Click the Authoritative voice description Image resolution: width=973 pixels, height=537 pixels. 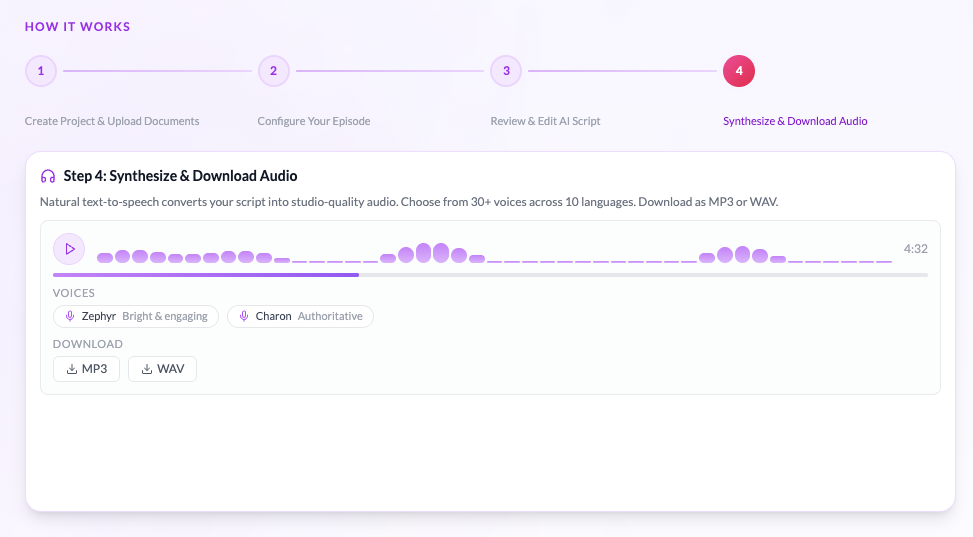[x=330, y=316]
